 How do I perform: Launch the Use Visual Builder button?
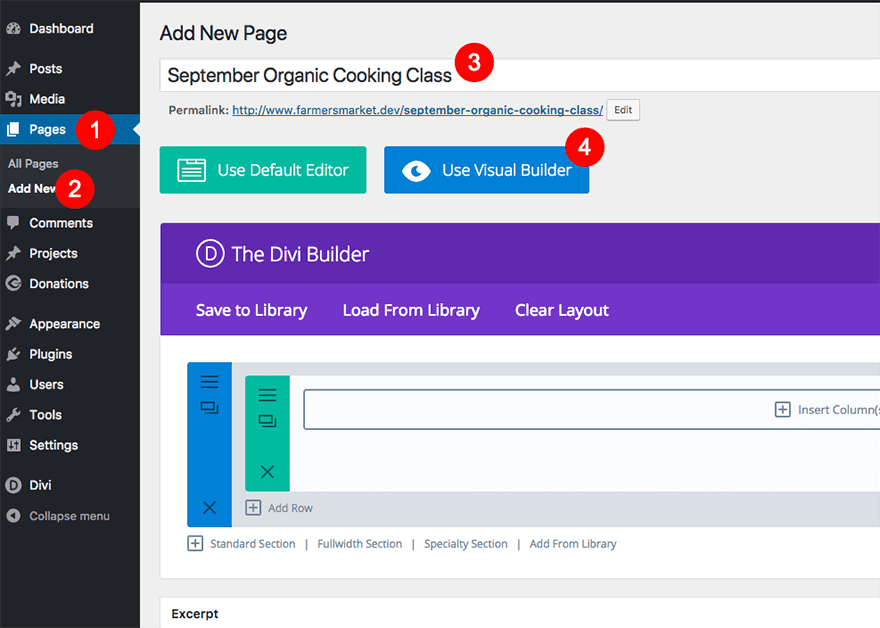[486, 170]
